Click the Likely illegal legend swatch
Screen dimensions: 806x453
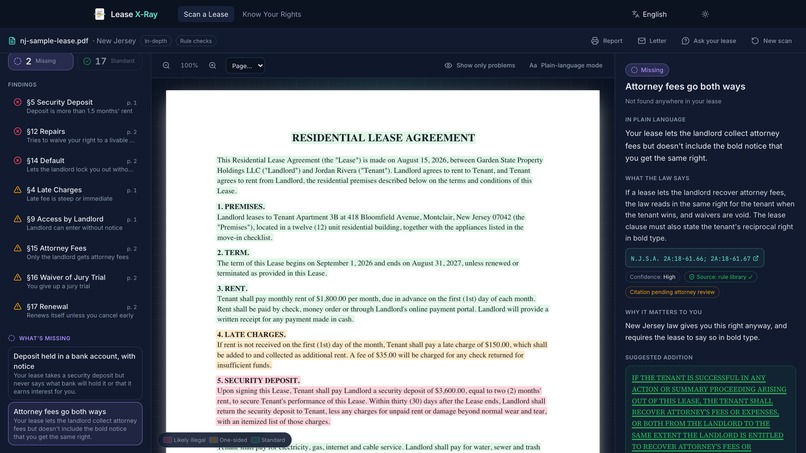168,440
